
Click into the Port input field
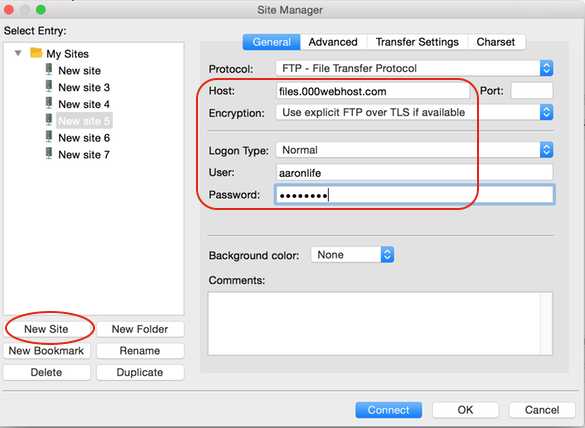coord(532,91)
